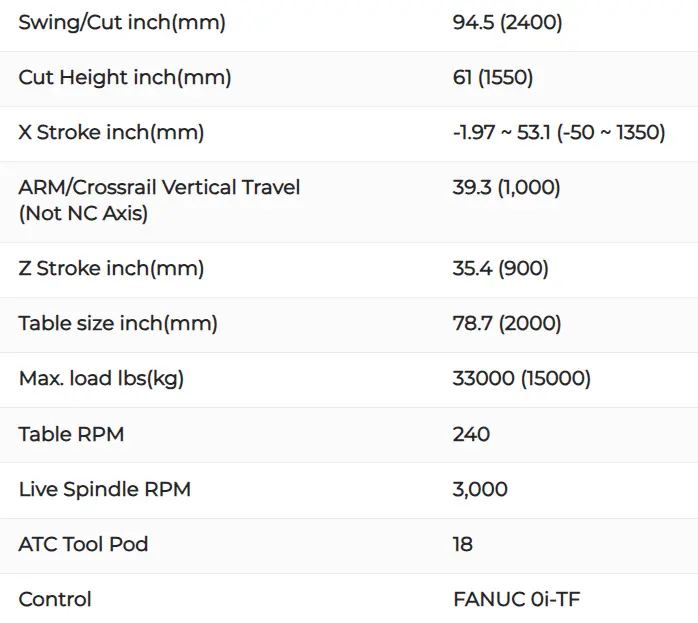Select the 35.4 (900) Z stroke value
Screen dimensions: 698x623
pyautogui.click(x=500, y=268)
